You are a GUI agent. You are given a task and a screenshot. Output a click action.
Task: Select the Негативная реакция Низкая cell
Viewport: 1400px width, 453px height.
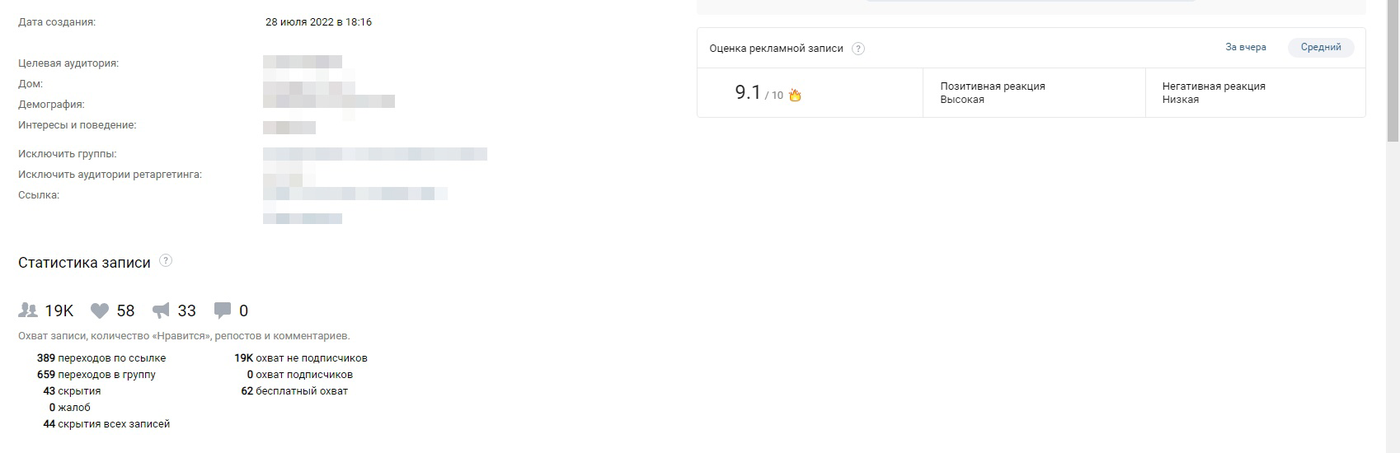pyautogui.click(x=1255, y=93)
